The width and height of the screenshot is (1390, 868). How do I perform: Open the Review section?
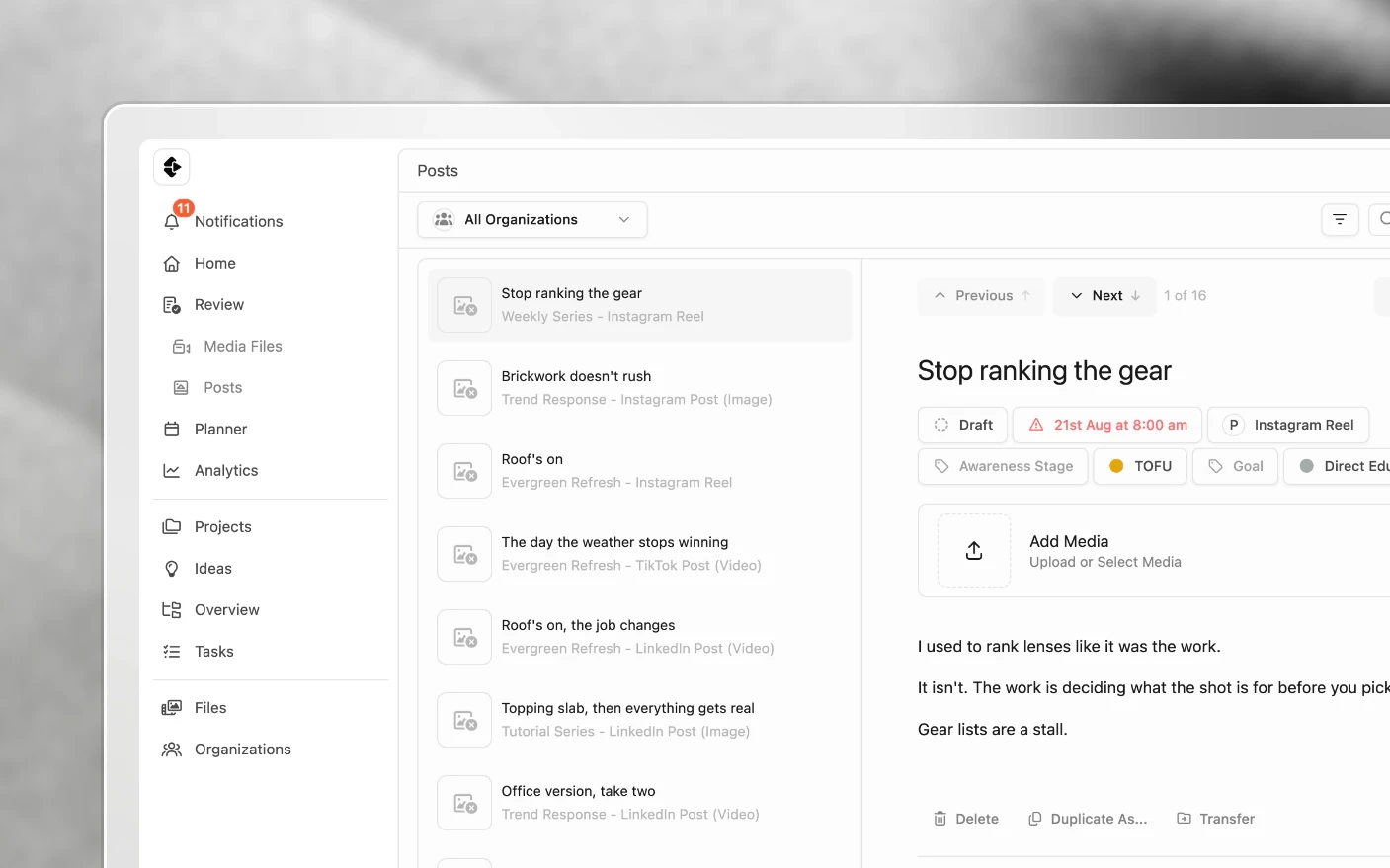[x=218, y=305]
